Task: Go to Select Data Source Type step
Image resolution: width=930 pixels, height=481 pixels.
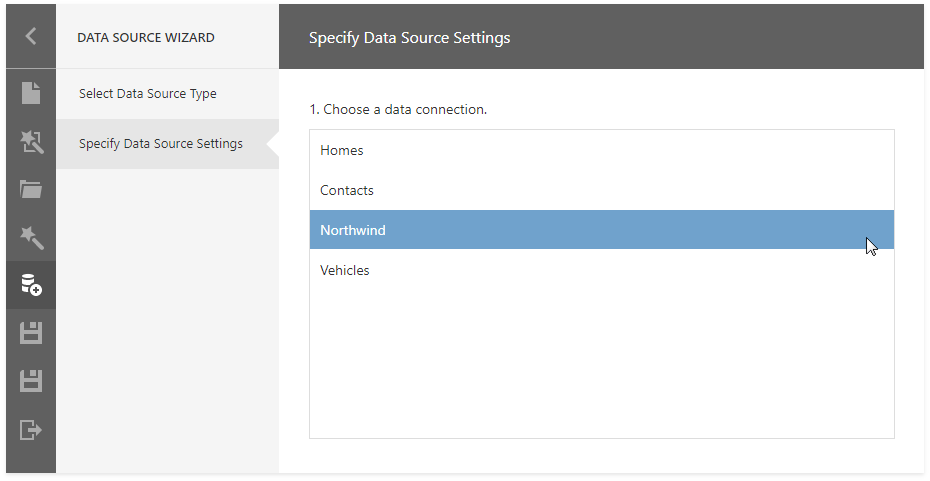Action: point(148,94)
